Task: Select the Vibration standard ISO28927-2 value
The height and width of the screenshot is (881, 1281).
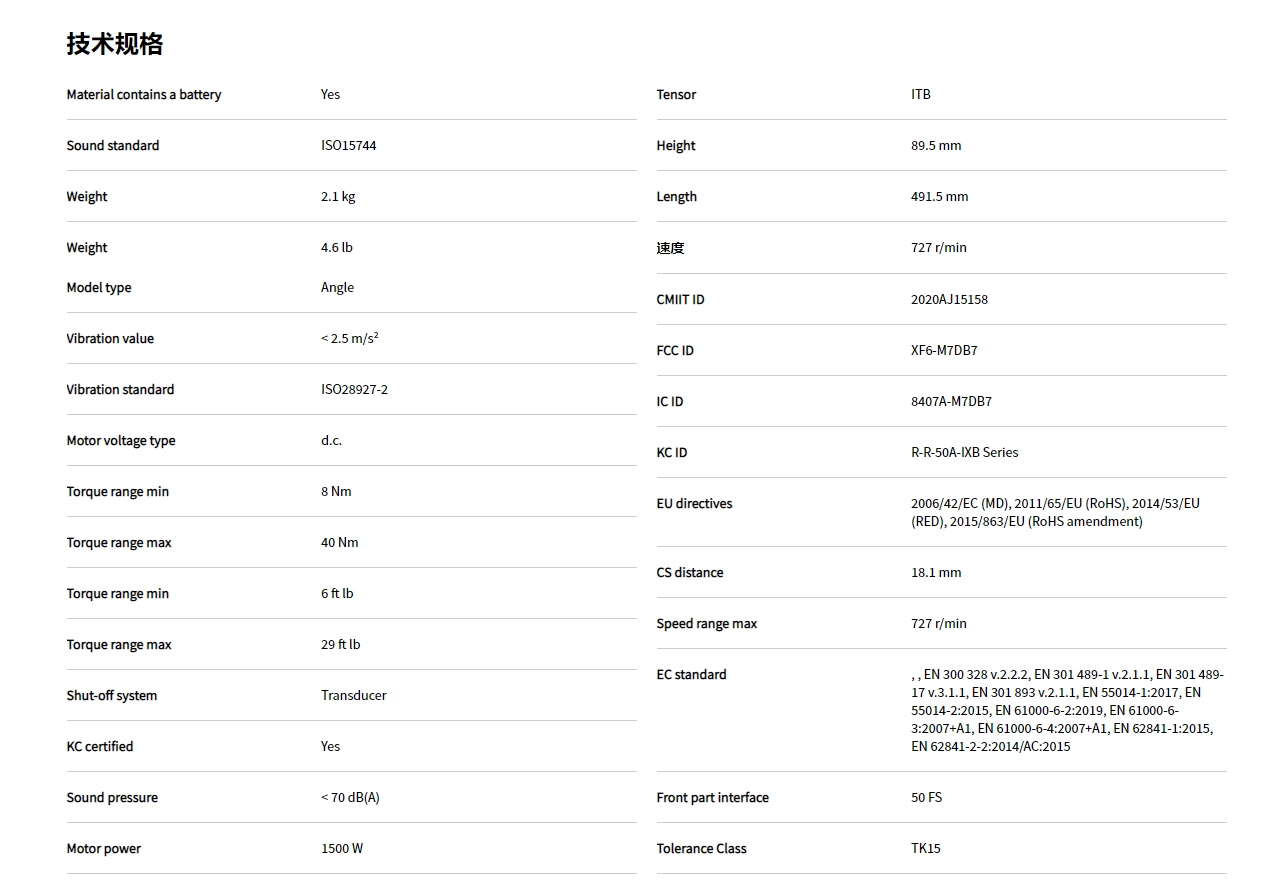Action: 354,390
